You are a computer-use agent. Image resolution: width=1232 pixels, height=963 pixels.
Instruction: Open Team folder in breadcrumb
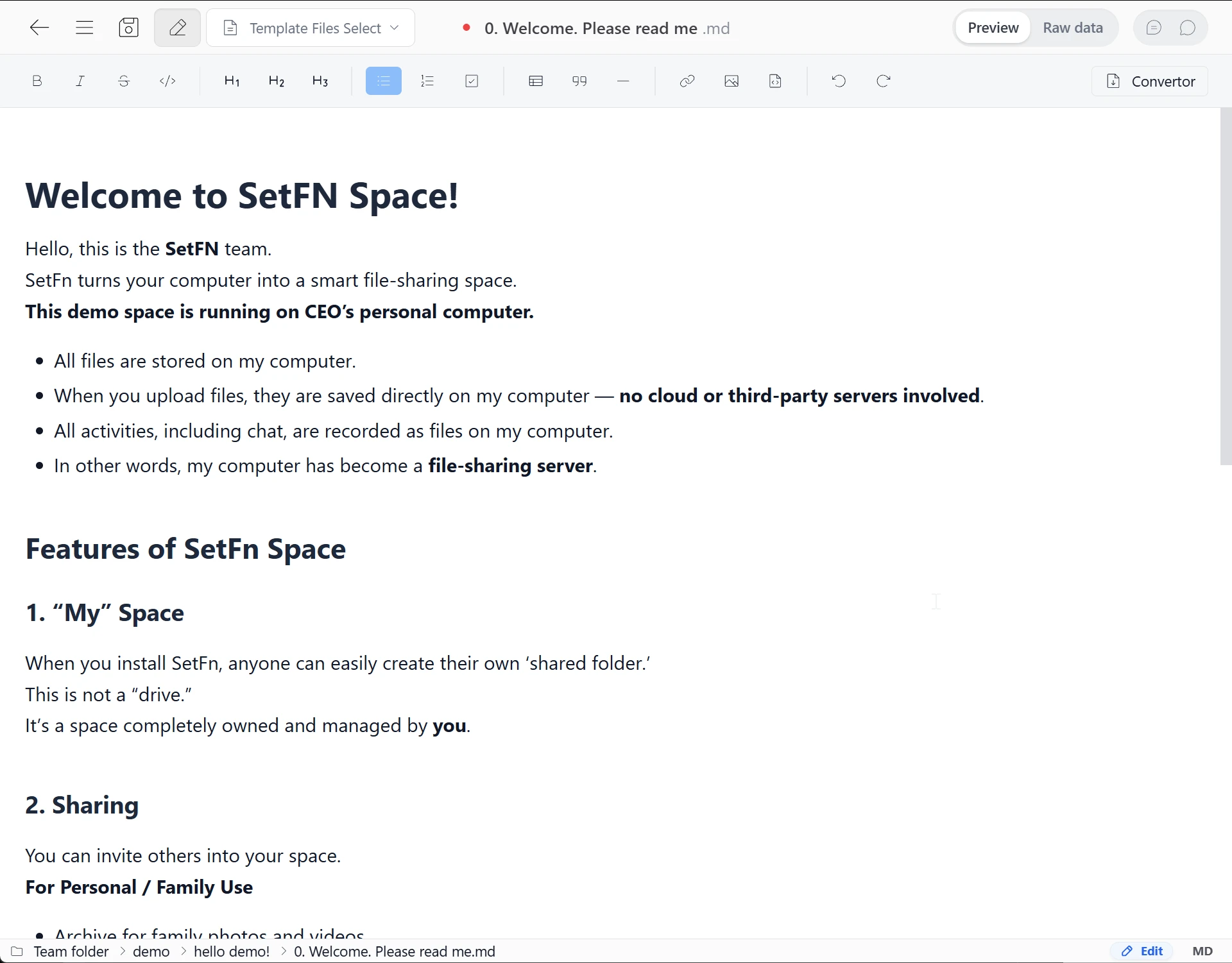[71, 951]
